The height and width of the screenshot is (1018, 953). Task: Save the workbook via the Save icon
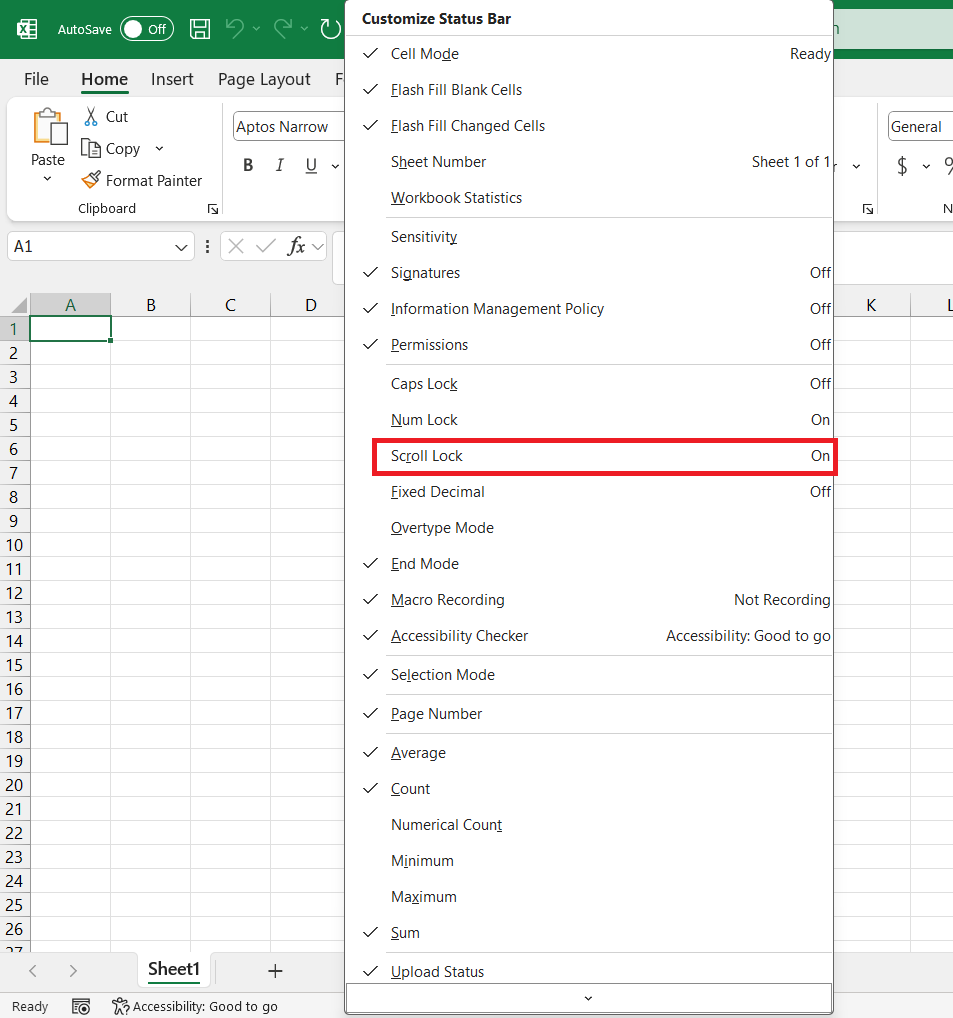coord(199,29)
